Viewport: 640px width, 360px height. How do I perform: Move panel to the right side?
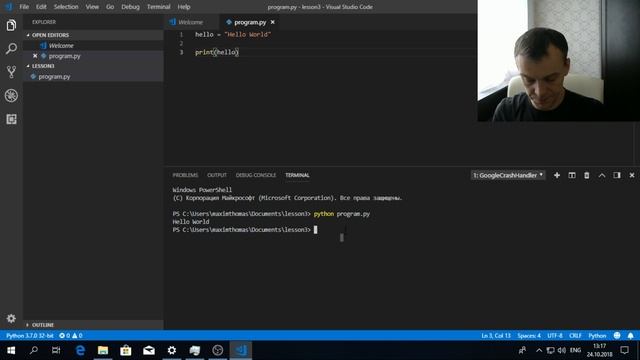(617, 175)
